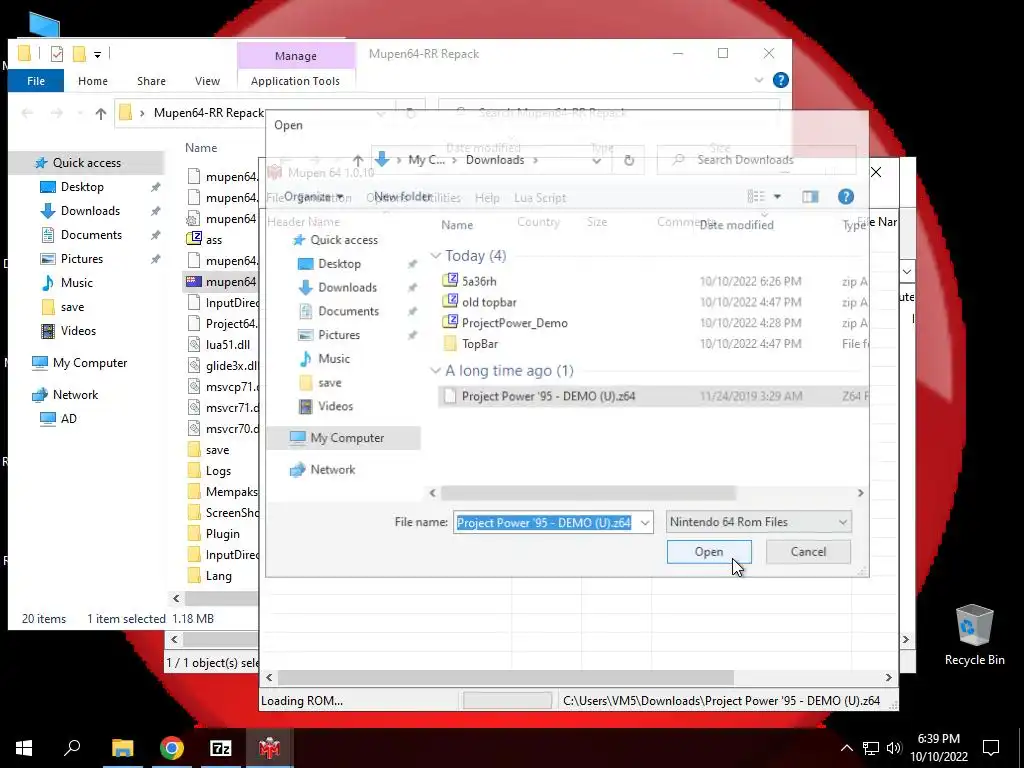Select Music in Open dialog sidebar
The image size is (1024, 768).
[x=334, y=359]
